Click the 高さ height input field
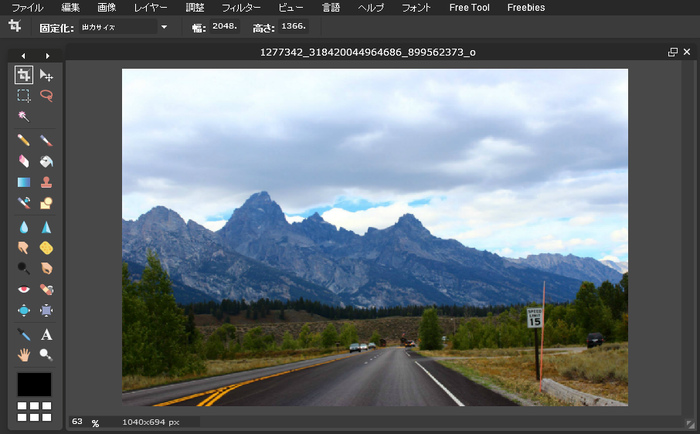The height and width of the screenshot is (434, 700). [x=294, y=26]
